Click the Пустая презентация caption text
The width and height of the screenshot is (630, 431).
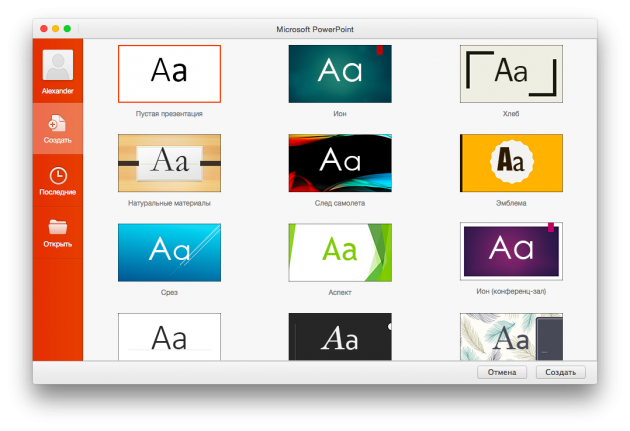pos(169,114)
